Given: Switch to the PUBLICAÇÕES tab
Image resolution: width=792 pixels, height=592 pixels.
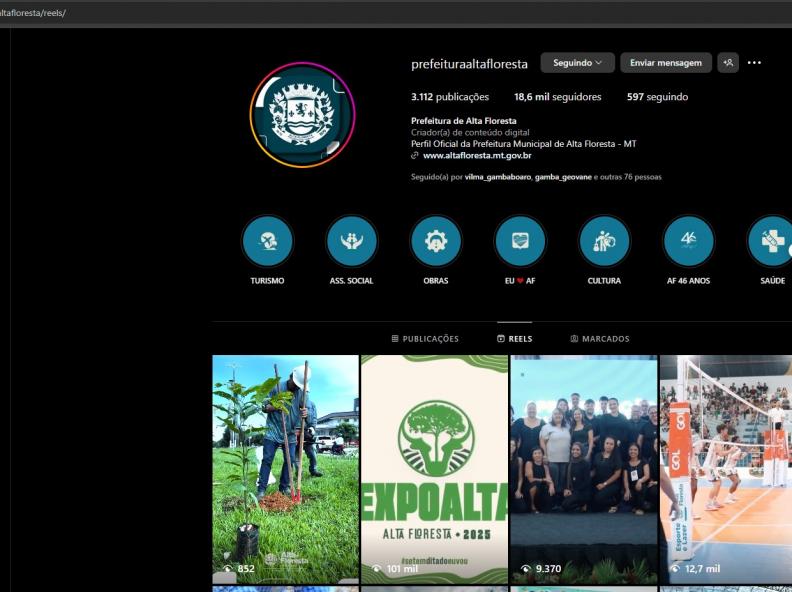Looking at the screenshot, I should [425, 338].
